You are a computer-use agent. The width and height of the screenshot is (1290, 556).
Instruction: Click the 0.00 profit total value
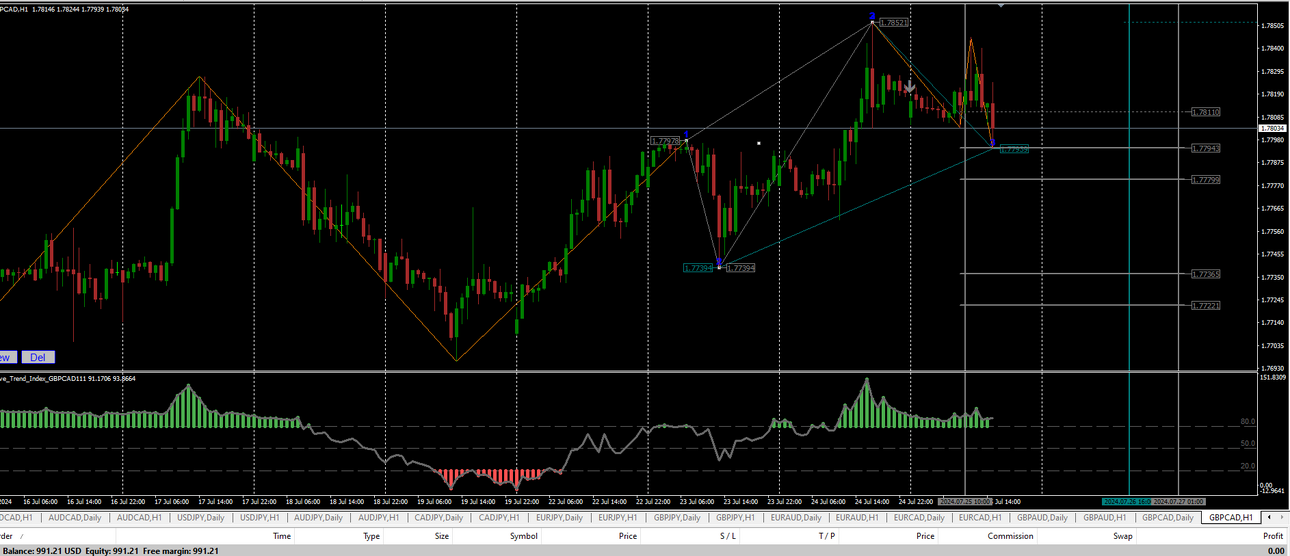(x=1276, y=550)
